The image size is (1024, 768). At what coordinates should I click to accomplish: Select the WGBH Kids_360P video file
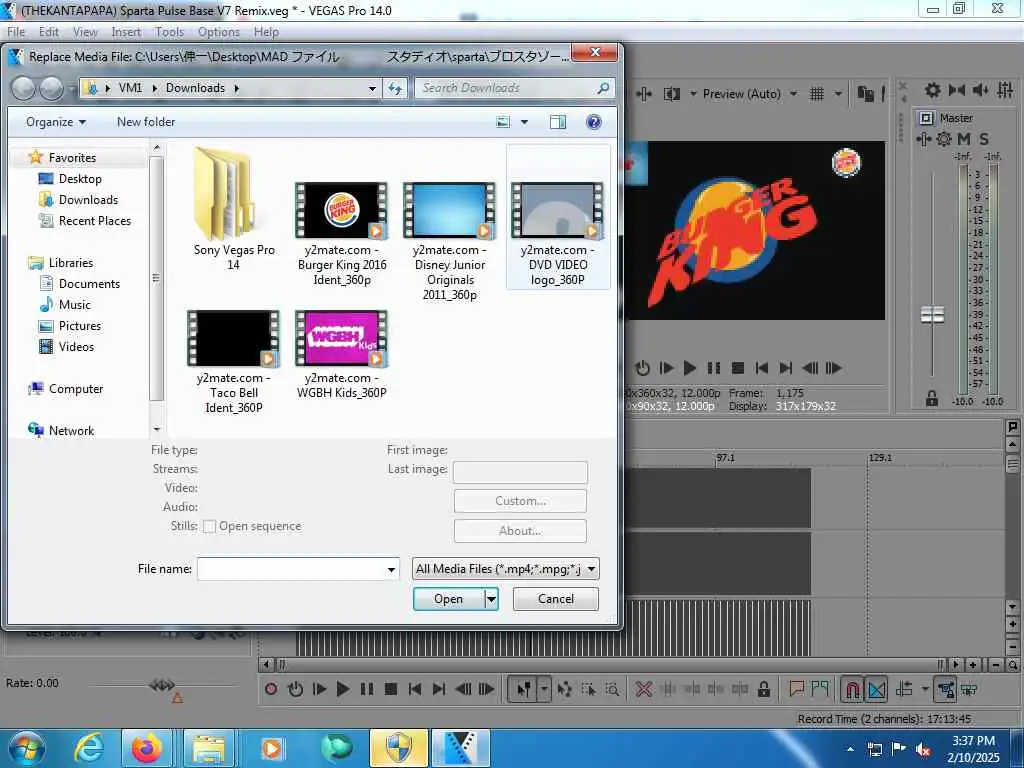click(x=342, y=355)
